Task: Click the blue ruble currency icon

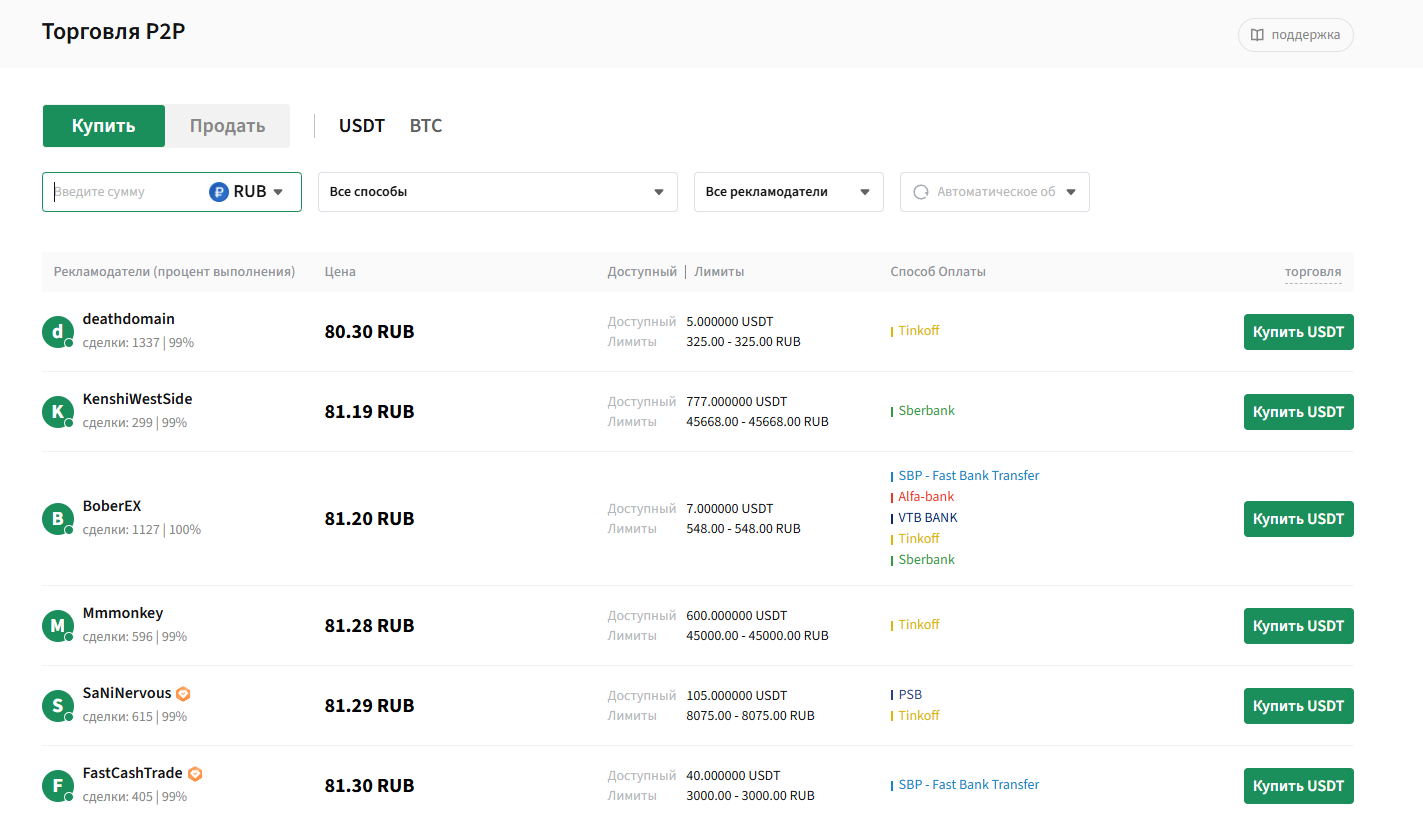Action: tap(219, 192)
